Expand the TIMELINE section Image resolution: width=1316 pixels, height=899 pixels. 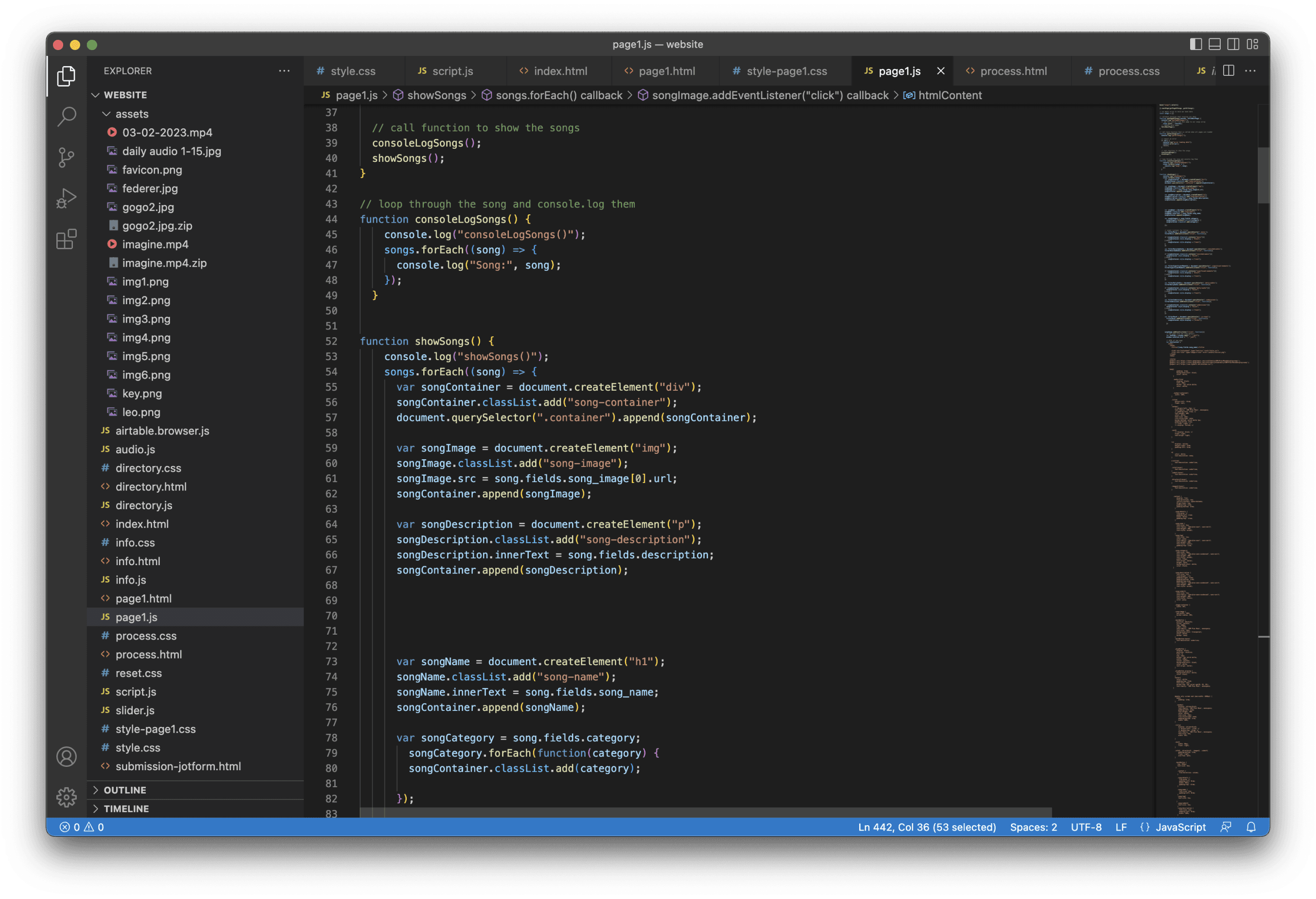pyautogui.click(x=126, y=809)
